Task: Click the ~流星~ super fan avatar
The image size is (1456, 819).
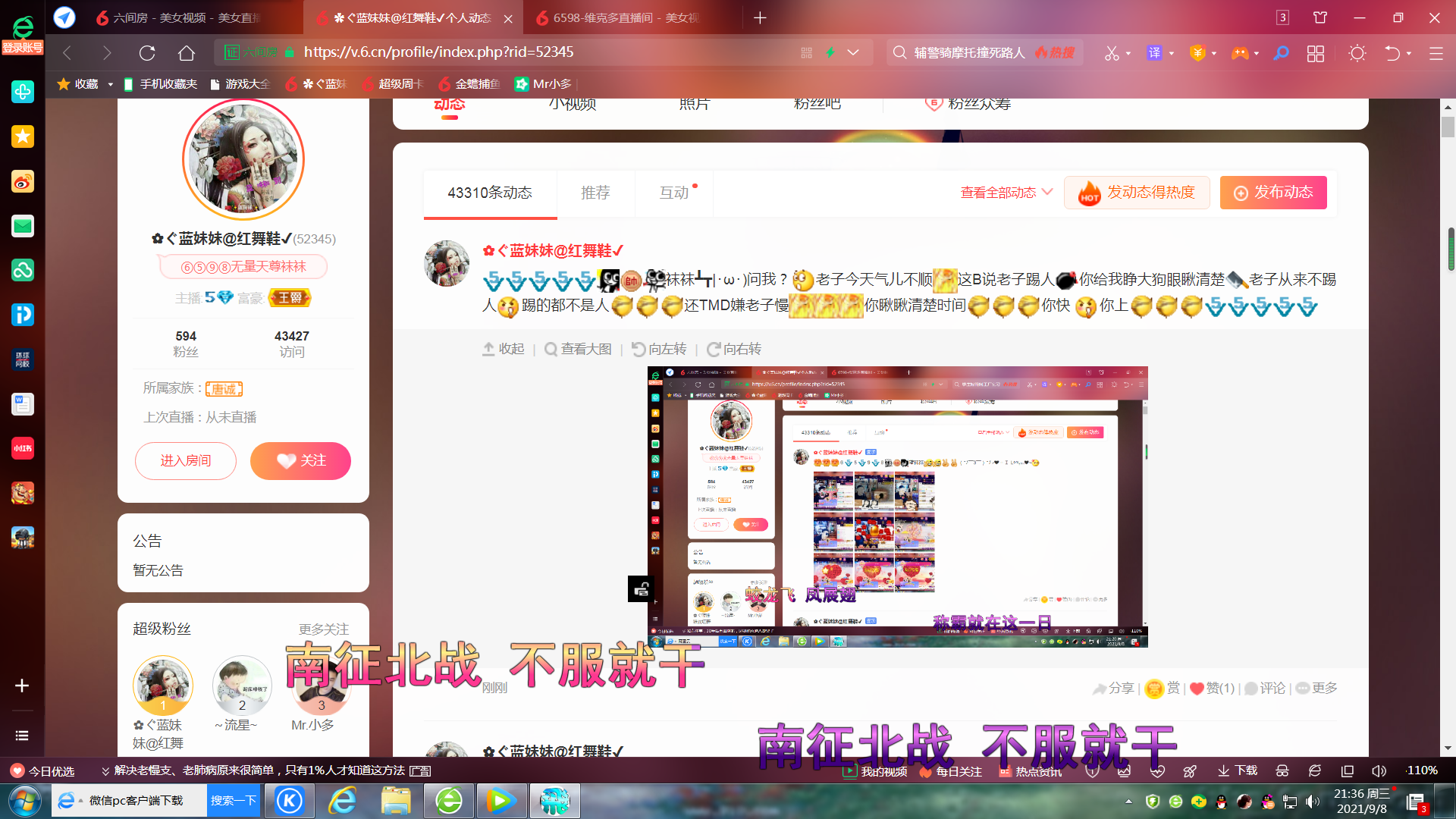Action: pos(242,686)
